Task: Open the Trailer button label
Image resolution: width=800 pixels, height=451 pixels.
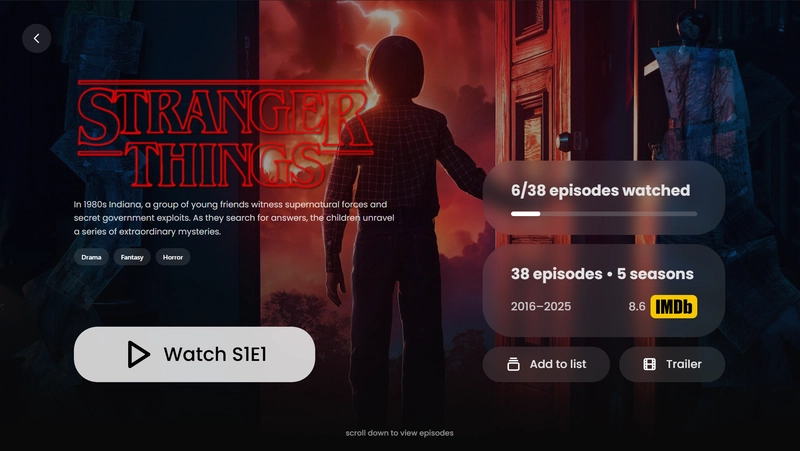Action: click(684, 364)
